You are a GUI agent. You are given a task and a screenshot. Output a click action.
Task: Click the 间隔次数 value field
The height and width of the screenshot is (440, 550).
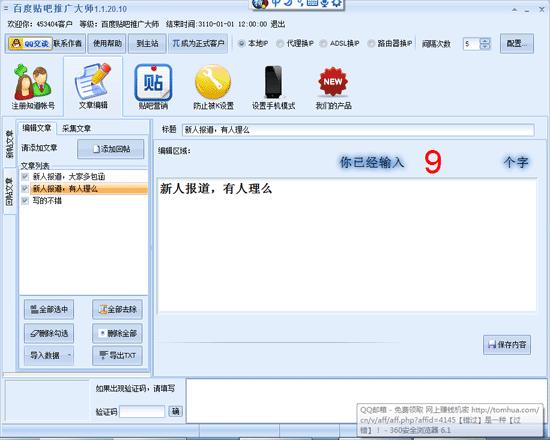[x=471, y=44]
